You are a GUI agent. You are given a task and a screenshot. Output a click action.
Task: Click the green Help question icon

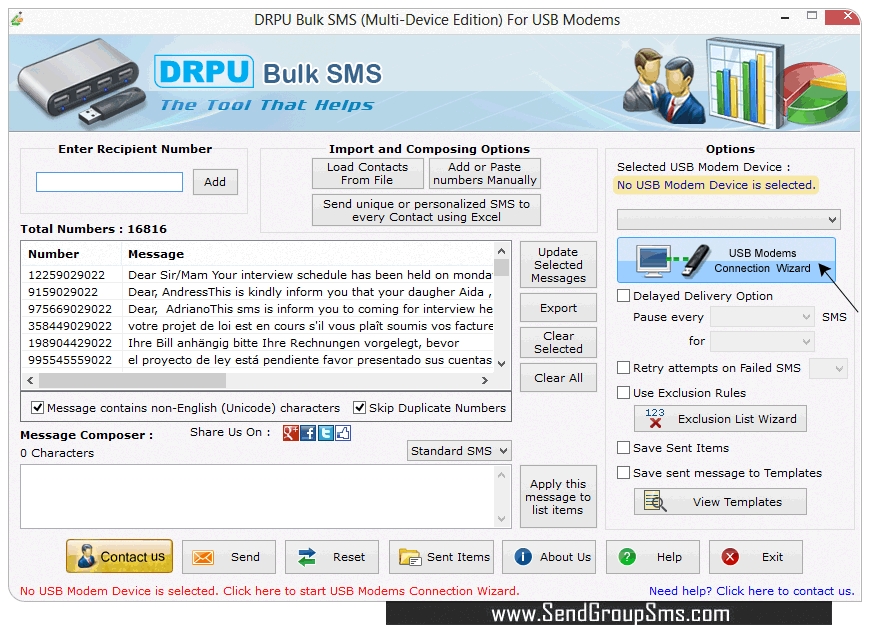(627, 556)
